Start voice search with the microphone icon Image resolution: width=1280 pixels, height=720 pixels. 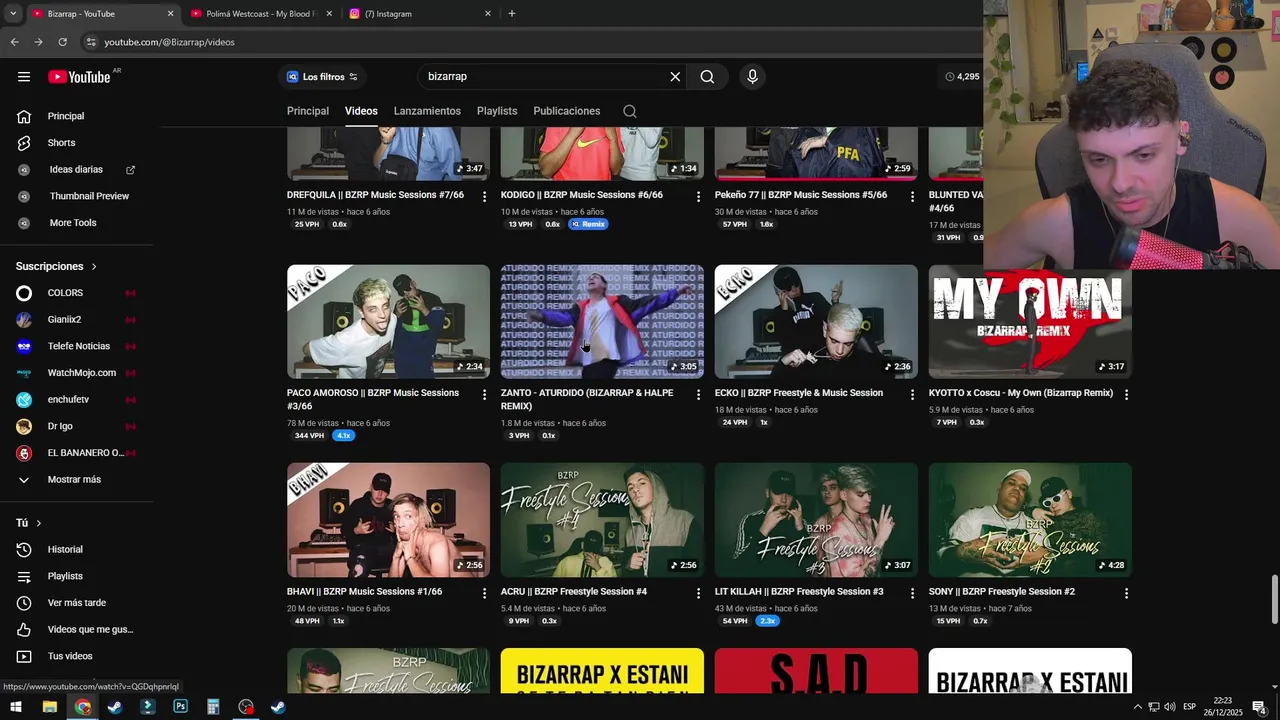coord(752,77)
